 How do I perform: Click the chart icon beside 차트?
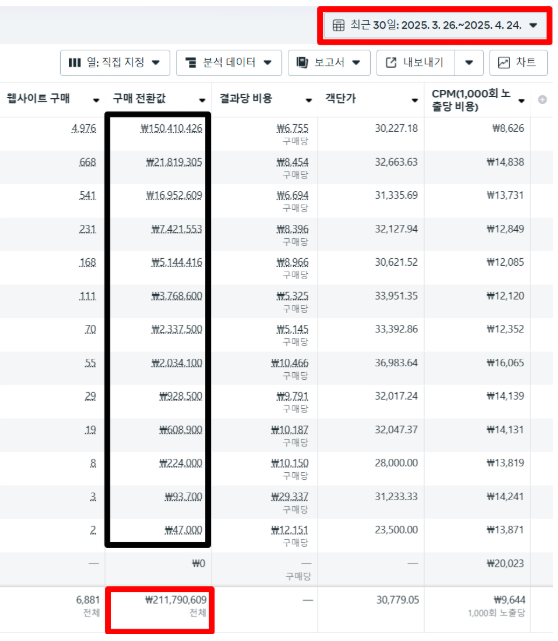[x=504, y=63]
